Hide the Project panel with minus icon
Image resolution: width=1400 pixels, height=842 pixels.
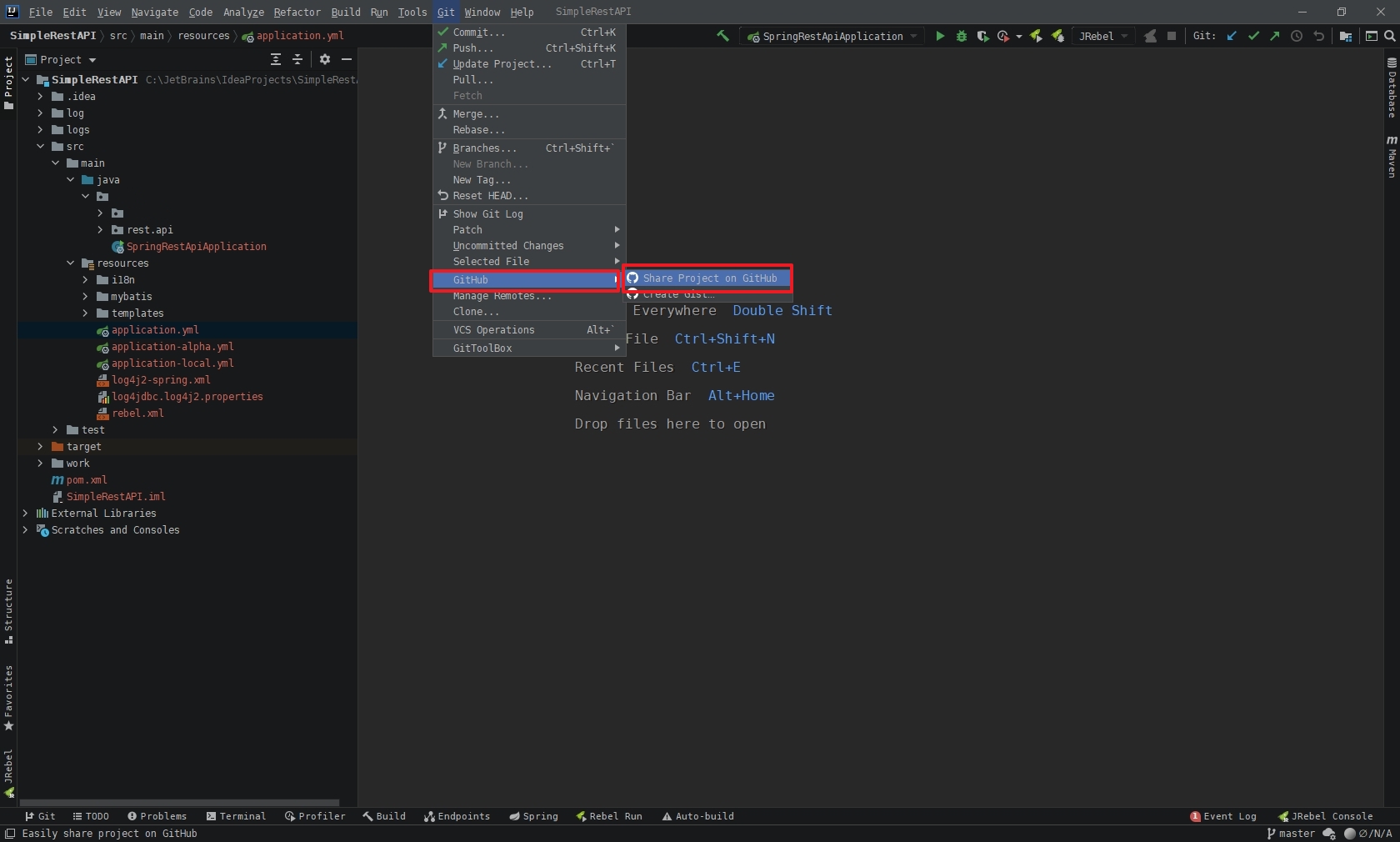347,59
